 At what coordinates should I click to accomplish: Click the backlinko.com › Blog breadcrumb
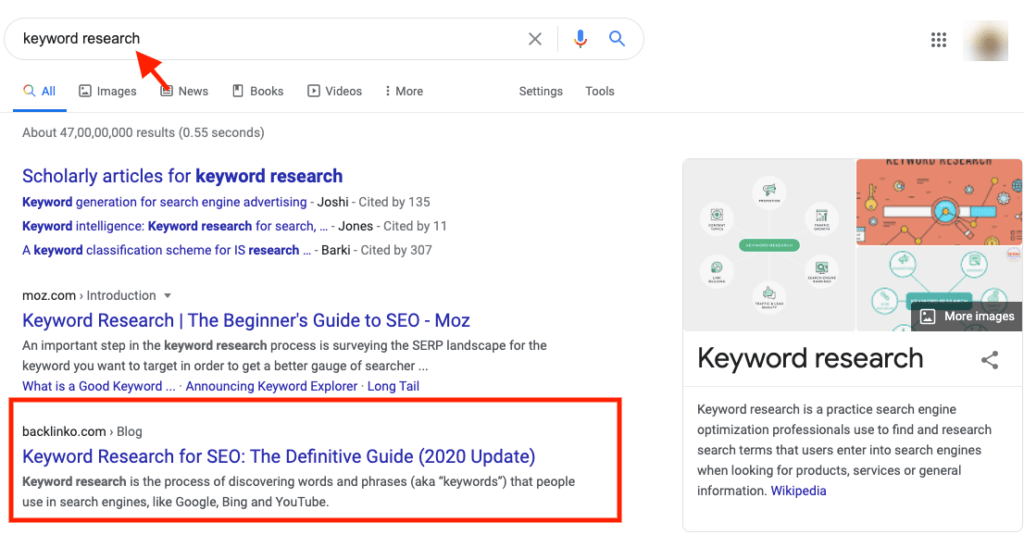pyautogui.click(x=82, y=432)
